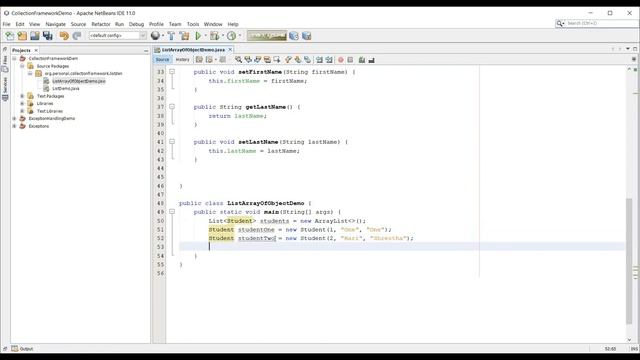640x360 pixels.
Task: Toggle Rectangular Selection in editor toolbar
Action: [277, 60]
